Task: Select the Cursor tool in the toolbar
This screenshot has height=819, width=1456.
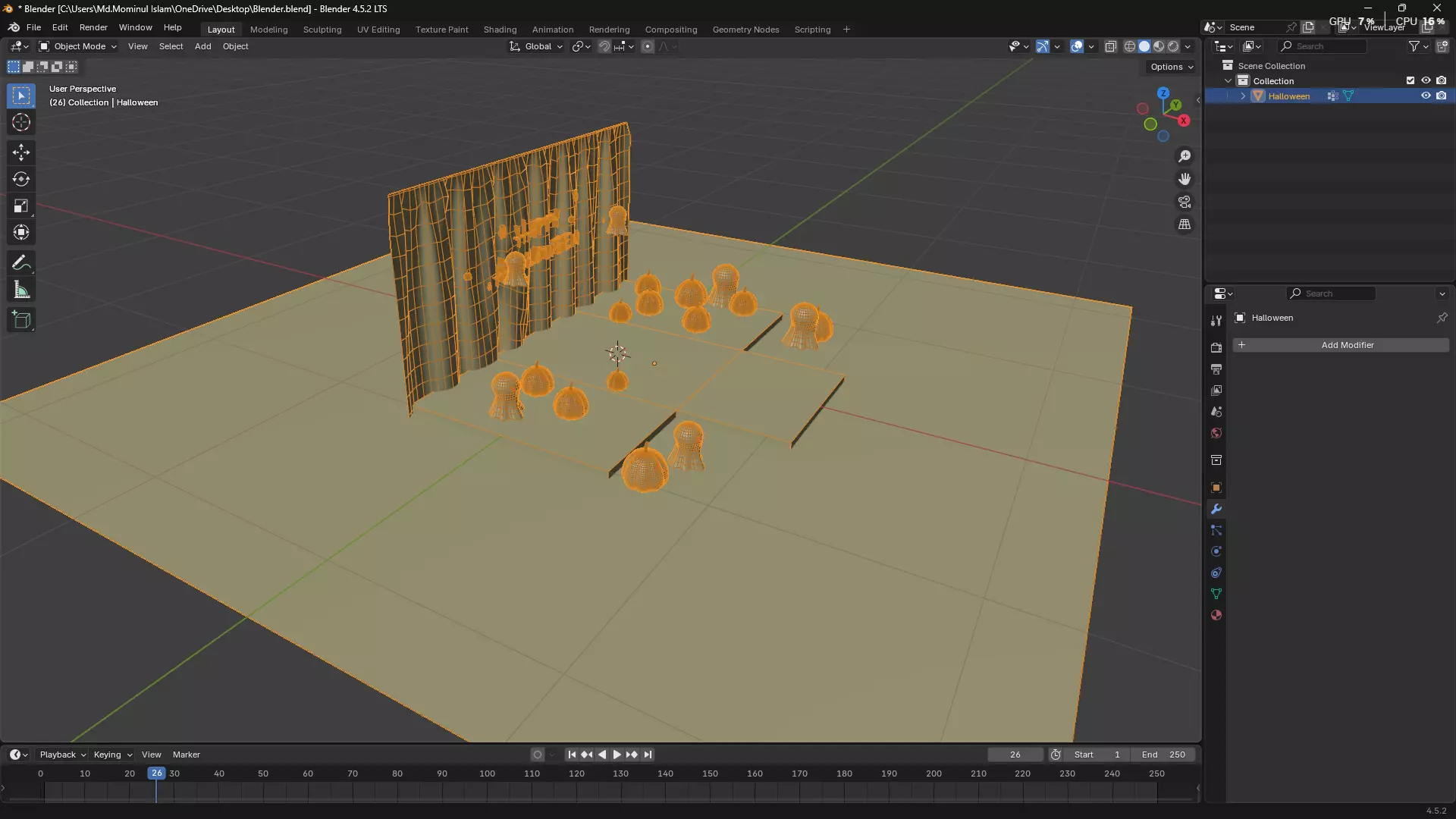Action: (21, 122)
